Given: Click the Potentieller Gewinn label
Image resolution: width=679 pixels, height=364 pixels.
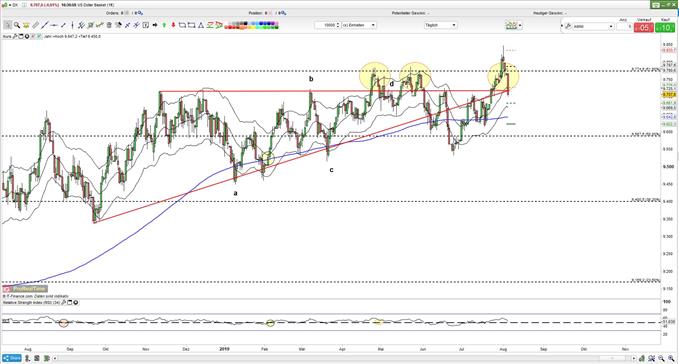Looking at the screenshot, I should (408, 13).
